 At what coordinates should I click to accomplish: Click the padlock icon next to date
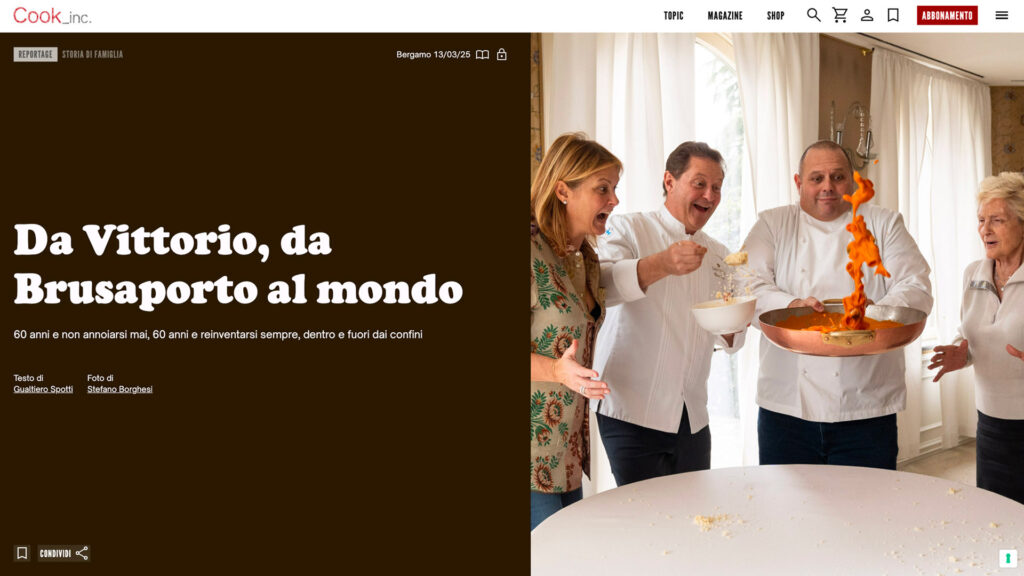[x=502, y=54]
